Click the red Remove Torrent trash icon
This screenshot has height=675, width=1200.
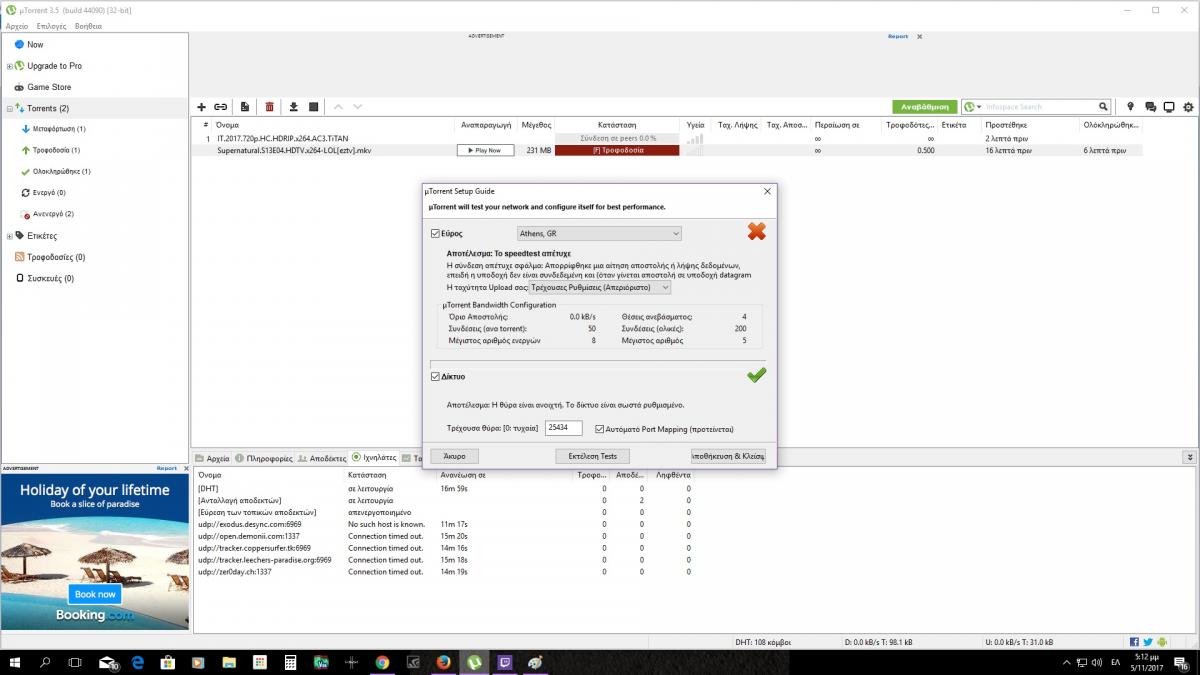coord(269,107)
